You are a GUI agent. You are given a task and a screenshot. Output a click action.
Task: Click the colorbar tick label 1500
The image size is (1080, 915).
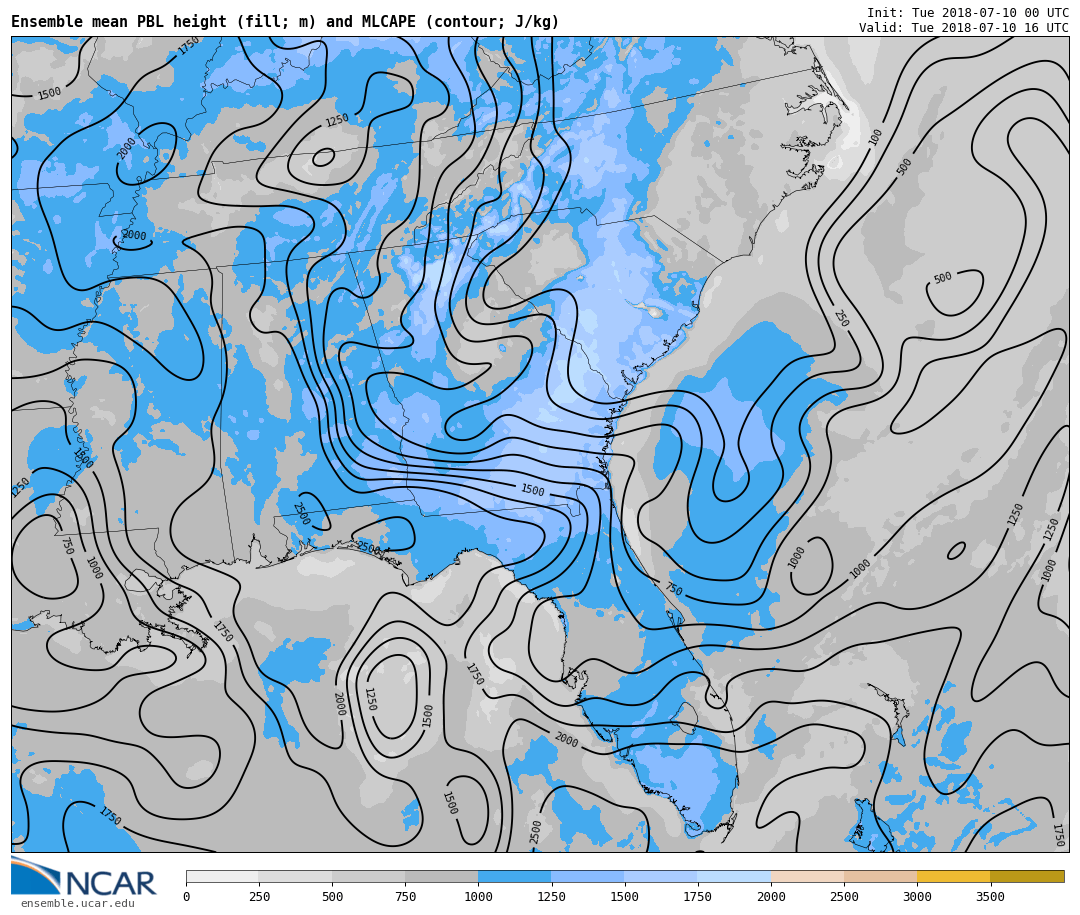pos(625,896)
